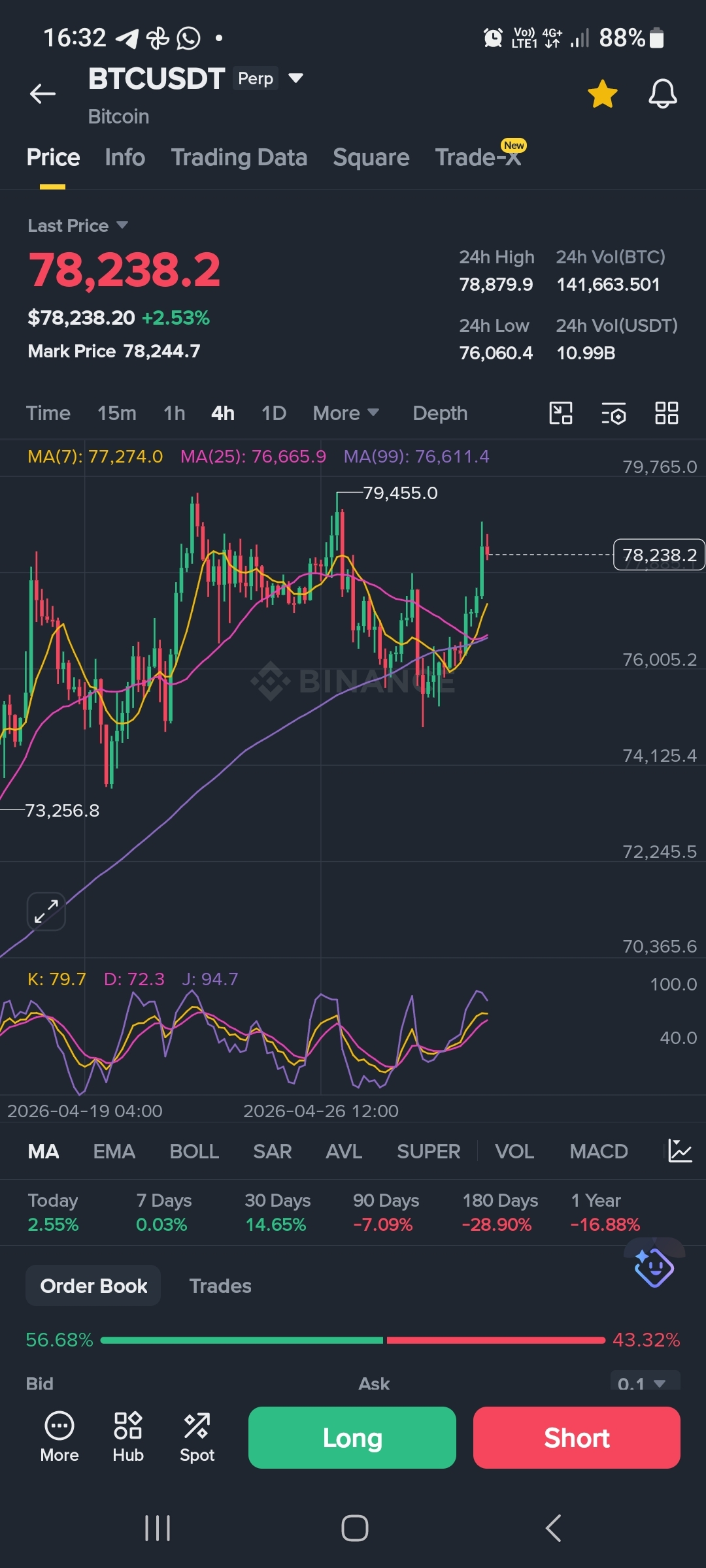Screen dimensions: 706x1568
Task: Open the More menu icon
Action: [x=59, y=1437]
